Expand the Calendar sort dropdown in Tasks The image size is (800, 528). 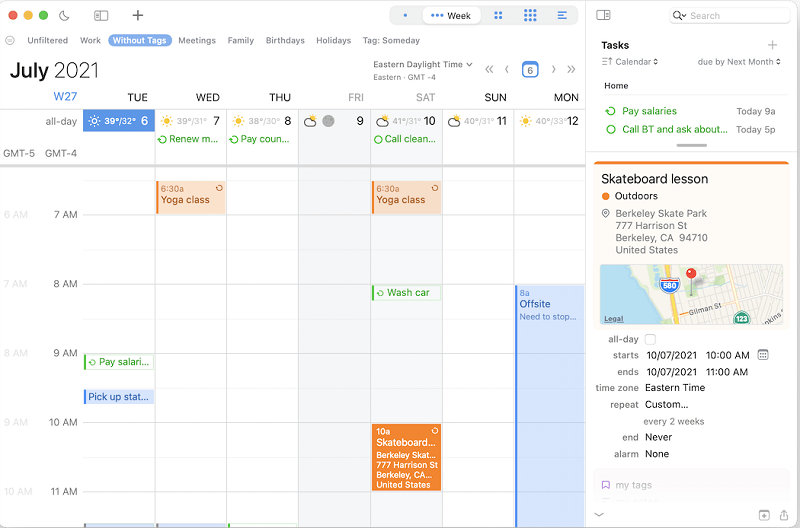coord(630,62)
